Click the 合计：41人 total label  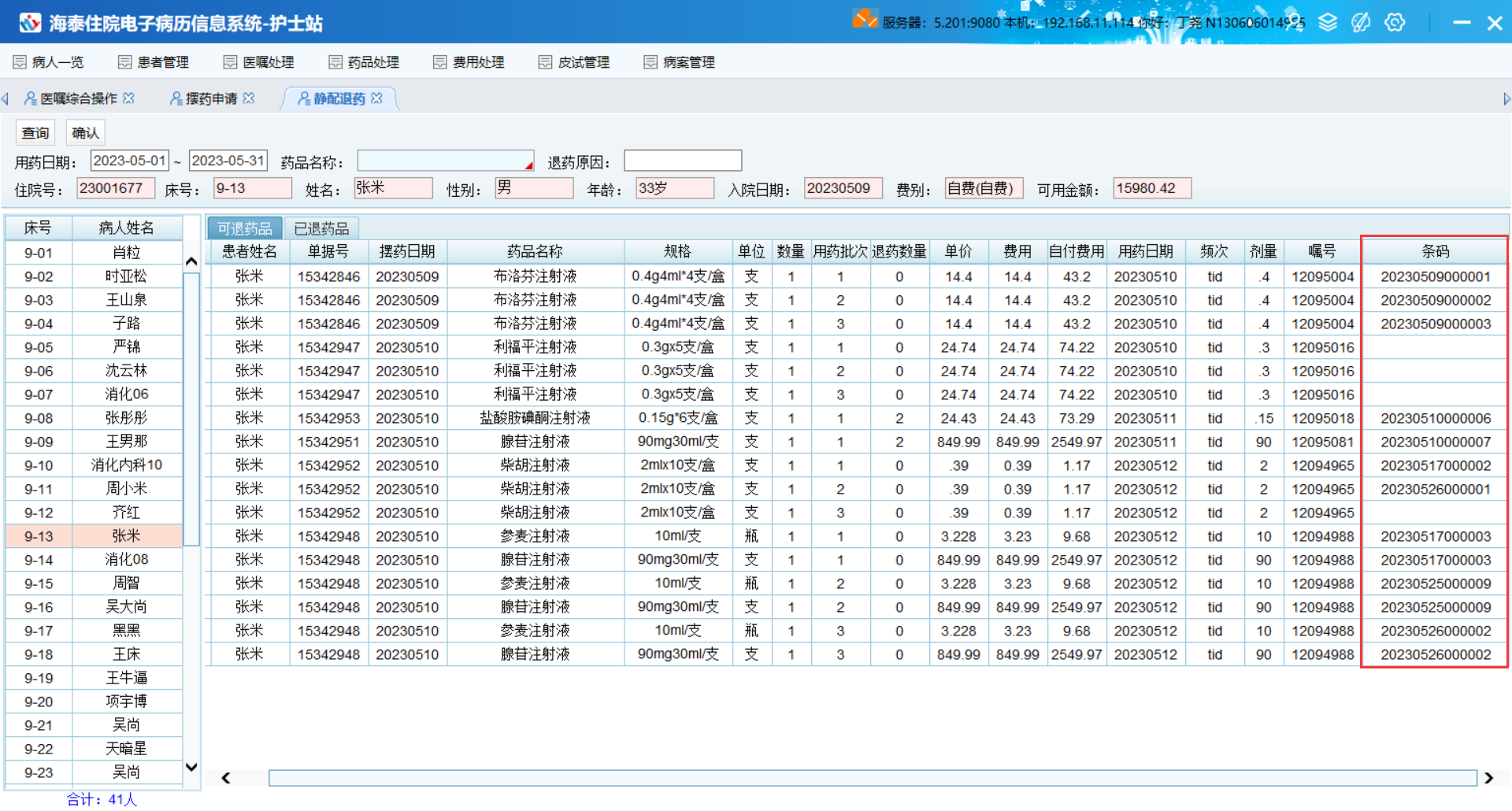(102, 800)
